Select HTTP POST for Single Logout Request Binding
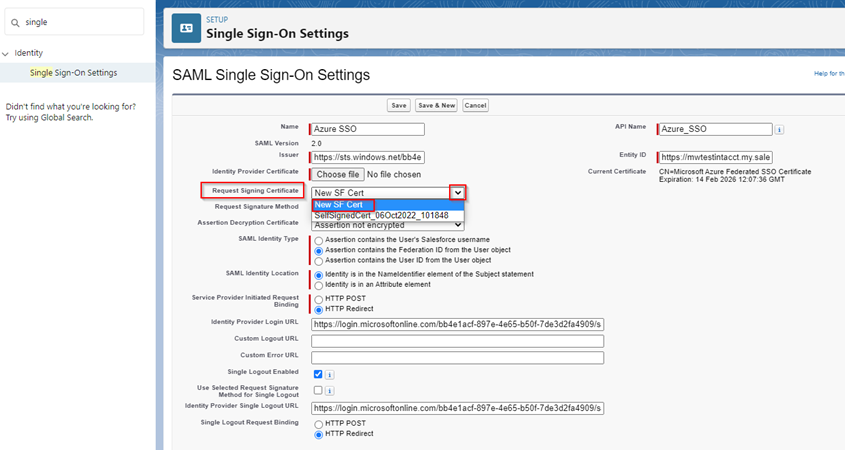The width and height of the screenshot is (845, 450). point(318,424)
